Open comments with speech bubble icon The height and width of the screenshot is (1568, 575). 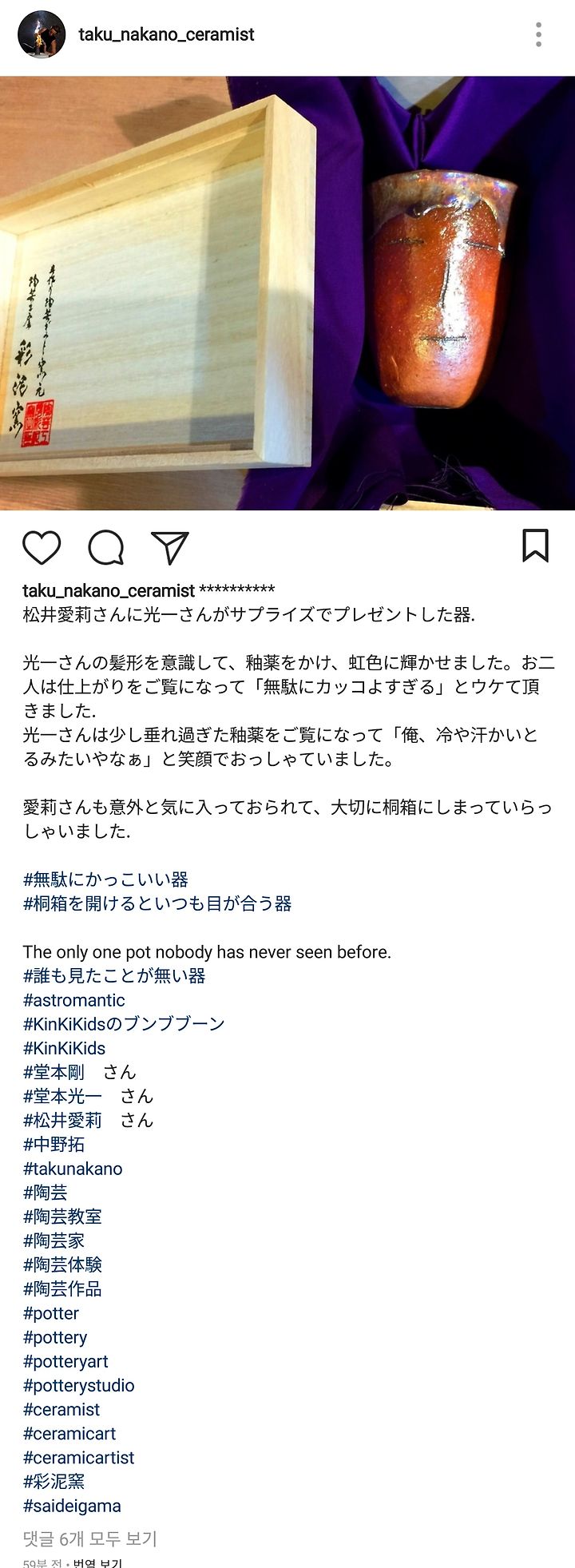coord(105,548)
